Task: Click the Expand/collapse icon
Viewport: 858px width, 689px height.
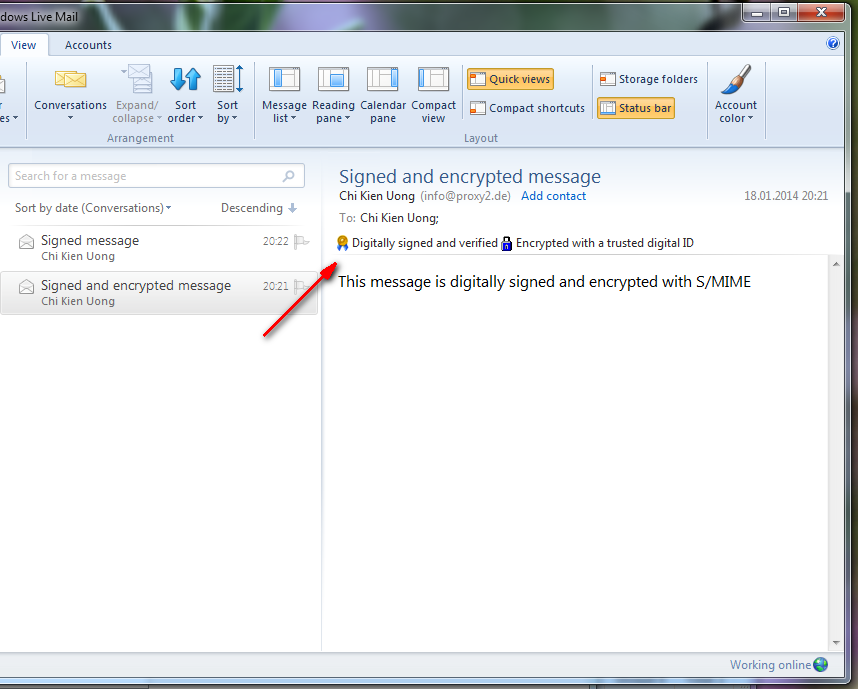Action: click(137, 79)
